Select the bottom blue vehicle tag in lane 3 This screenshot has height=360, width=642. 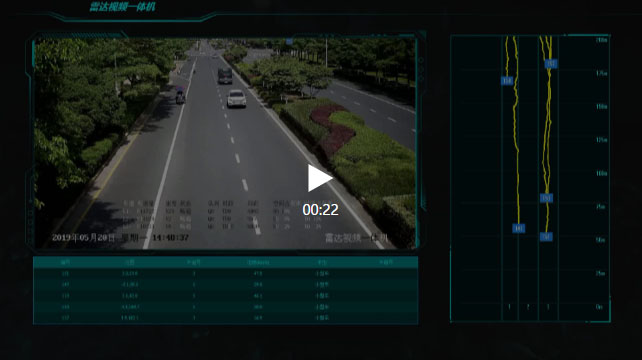click(x=546, y=237)
